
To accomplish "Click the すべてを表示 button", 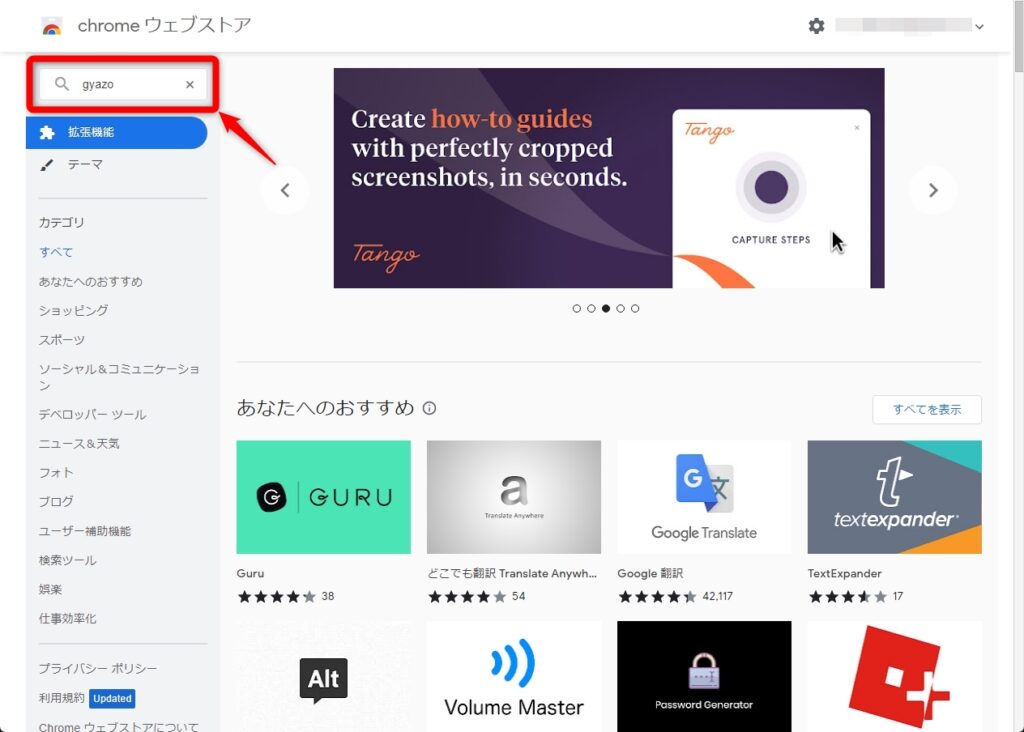I will 927,409.
